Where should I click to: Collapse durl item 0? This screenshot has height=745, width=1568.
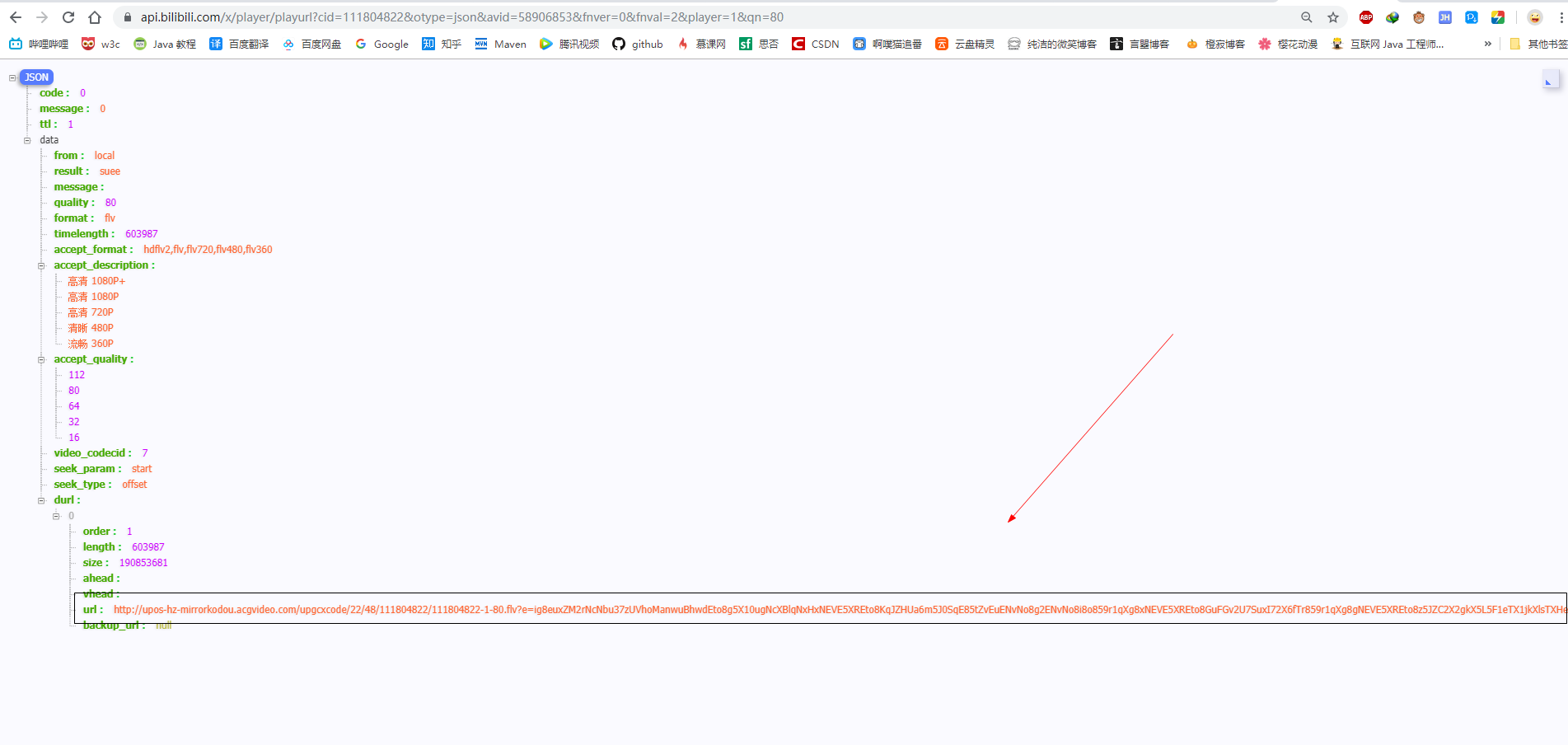pyautogui.click(x=56, y=516)
